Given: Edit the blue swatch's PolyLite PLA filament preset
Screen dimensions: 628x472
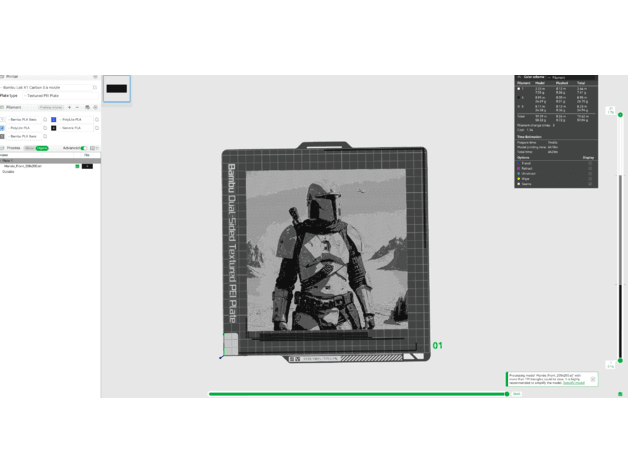Looking at the screenshot, I should (97, 119).
